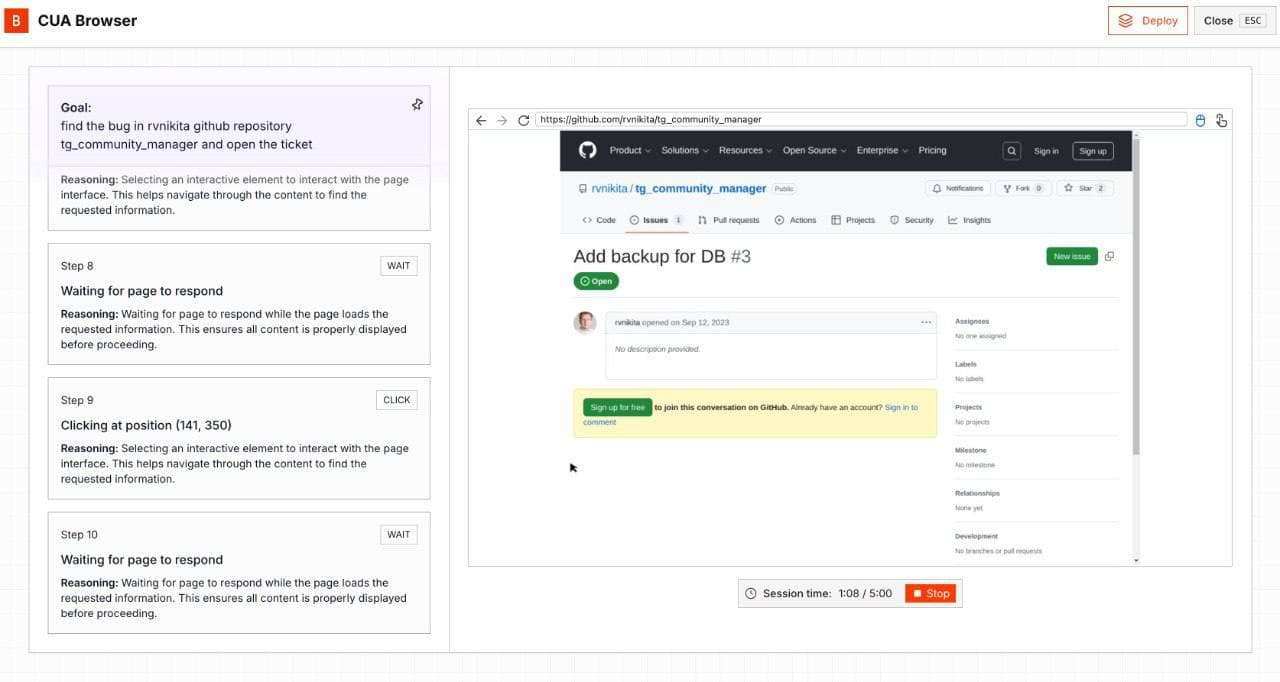This screenshot has height=682, width=1280.
Task: Stop the session with Stop button
Action: coord(930,593)
